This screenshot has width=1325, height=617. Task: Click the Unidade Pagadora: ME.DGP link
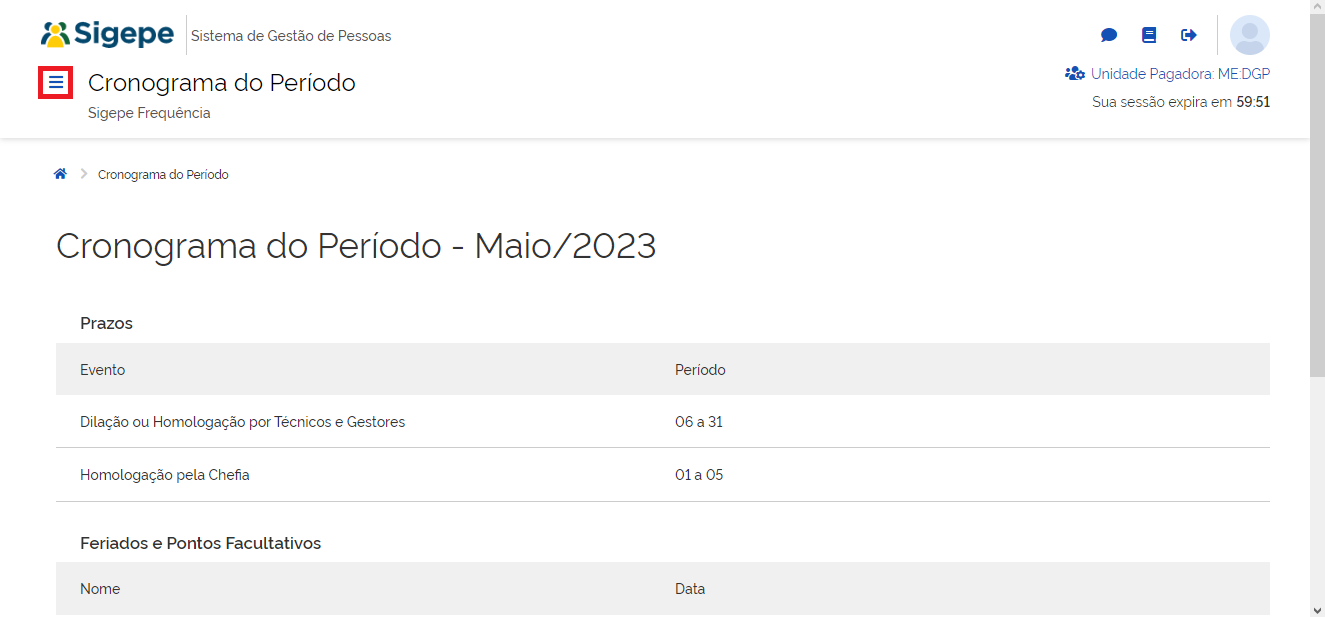coord(1180,74)
